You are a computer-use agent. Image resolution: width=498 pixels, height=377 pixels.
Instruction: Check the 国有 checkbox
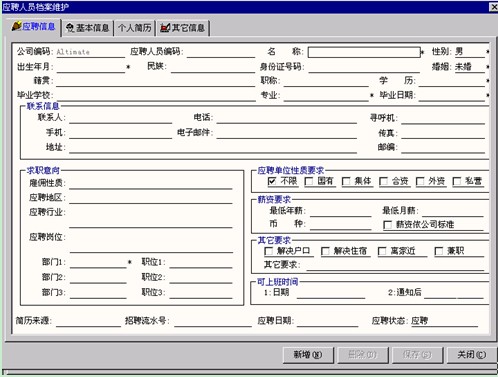[x=309, y=181]
